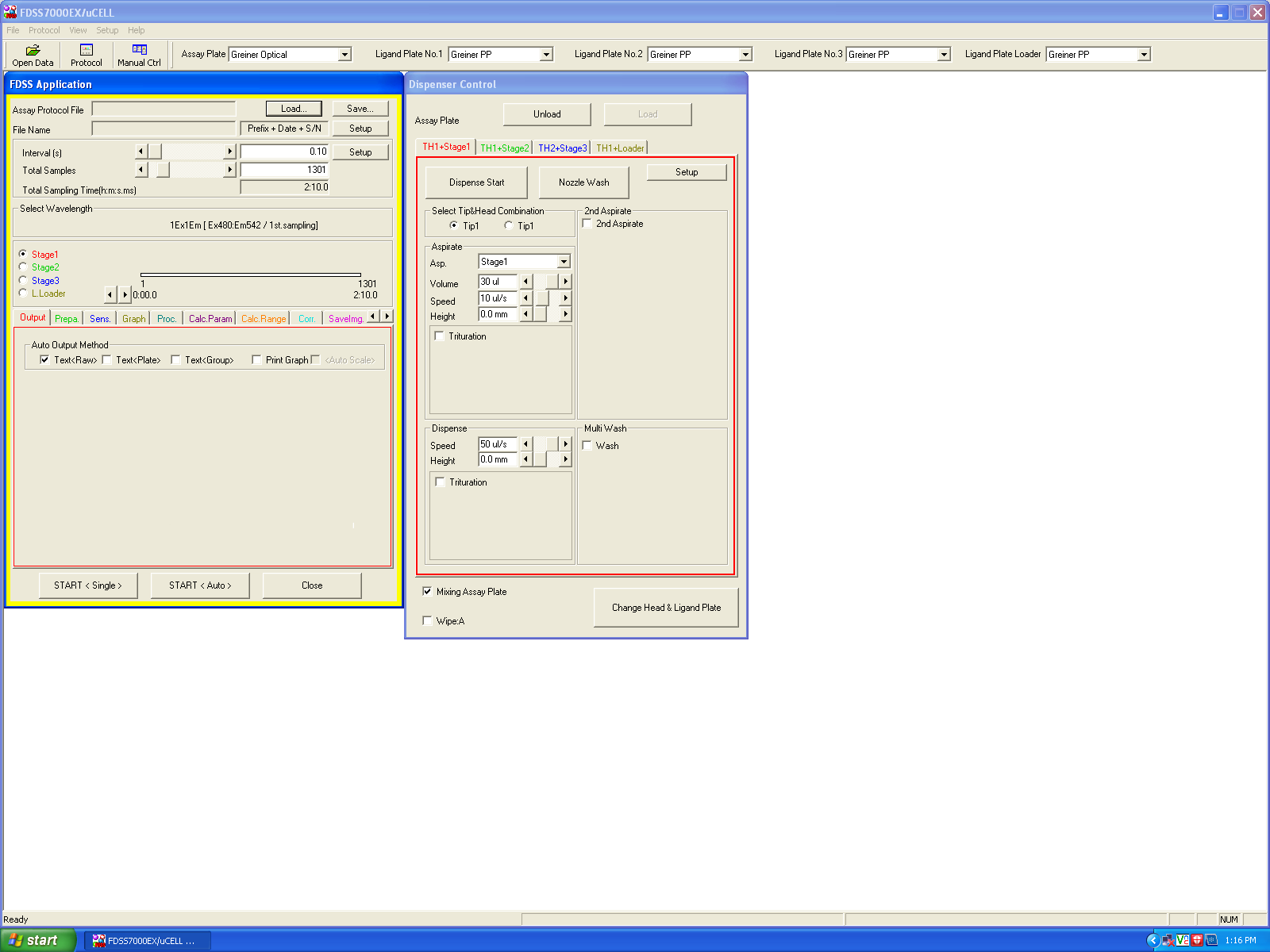Click the Nozzle Wash button

tap(583, 182)
